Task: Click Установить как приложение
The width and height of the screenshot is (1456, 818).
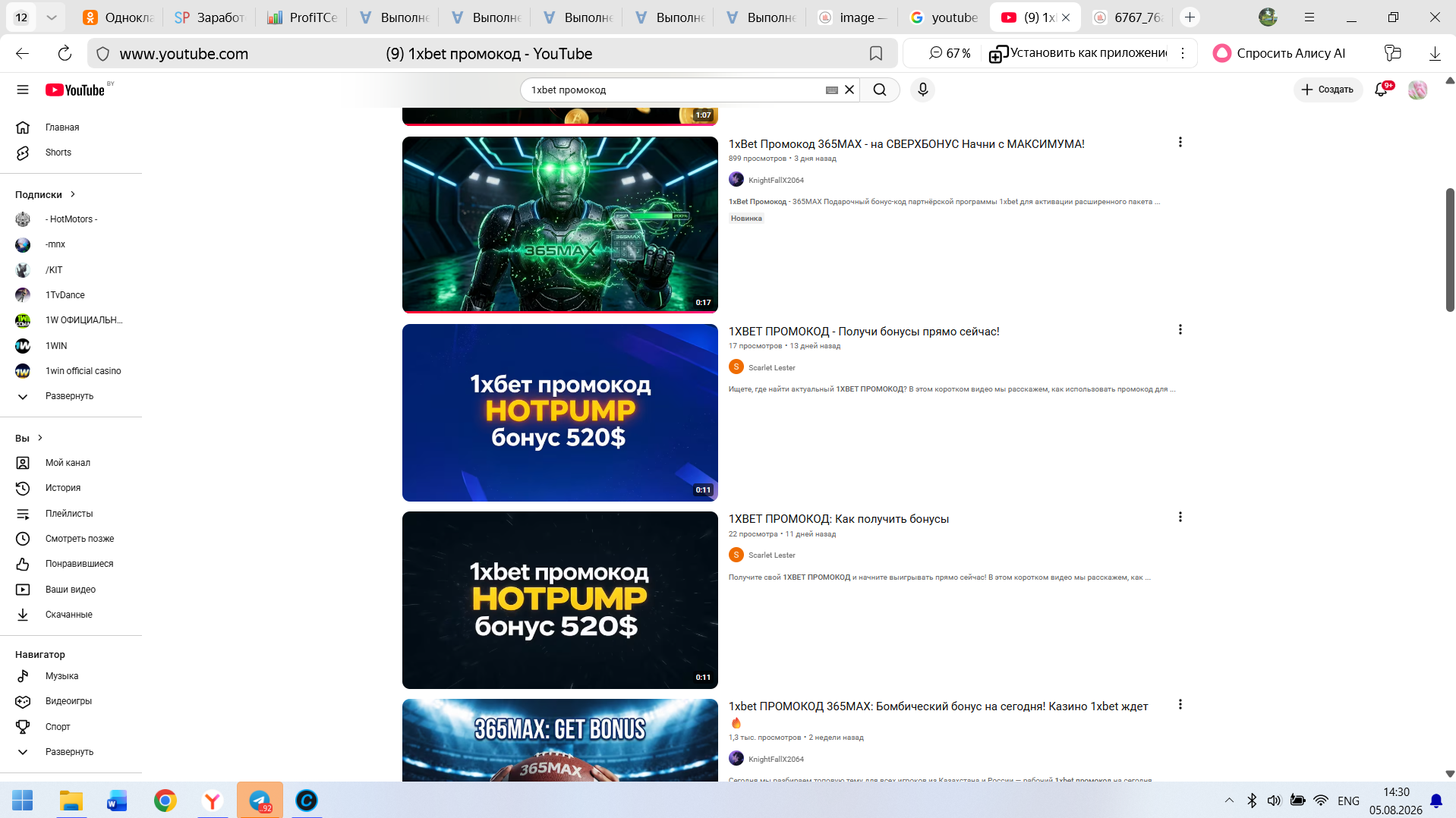Action: tap(1079, 53)
